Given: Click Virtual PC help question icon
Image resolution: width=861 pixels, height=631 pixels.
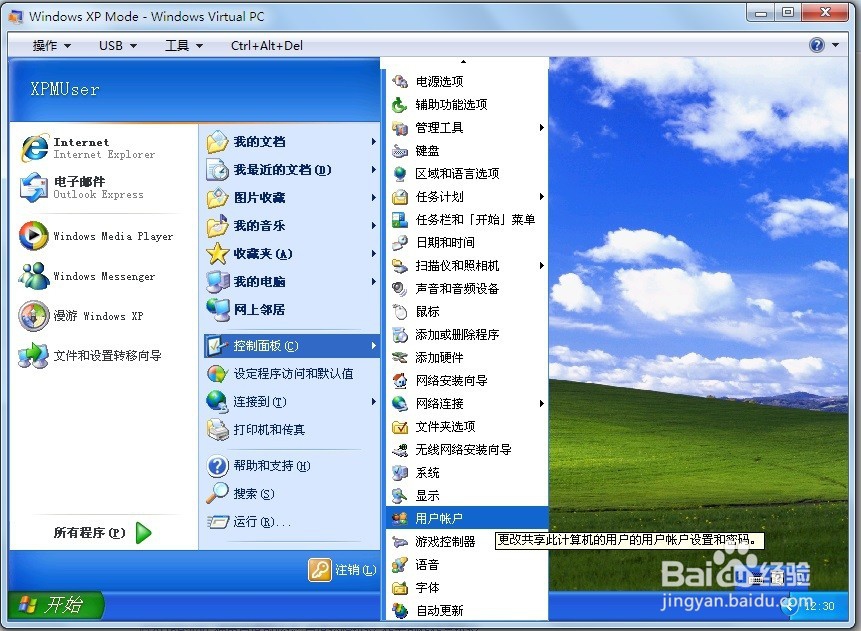Looking at the screenshot, I should (817, 45).
